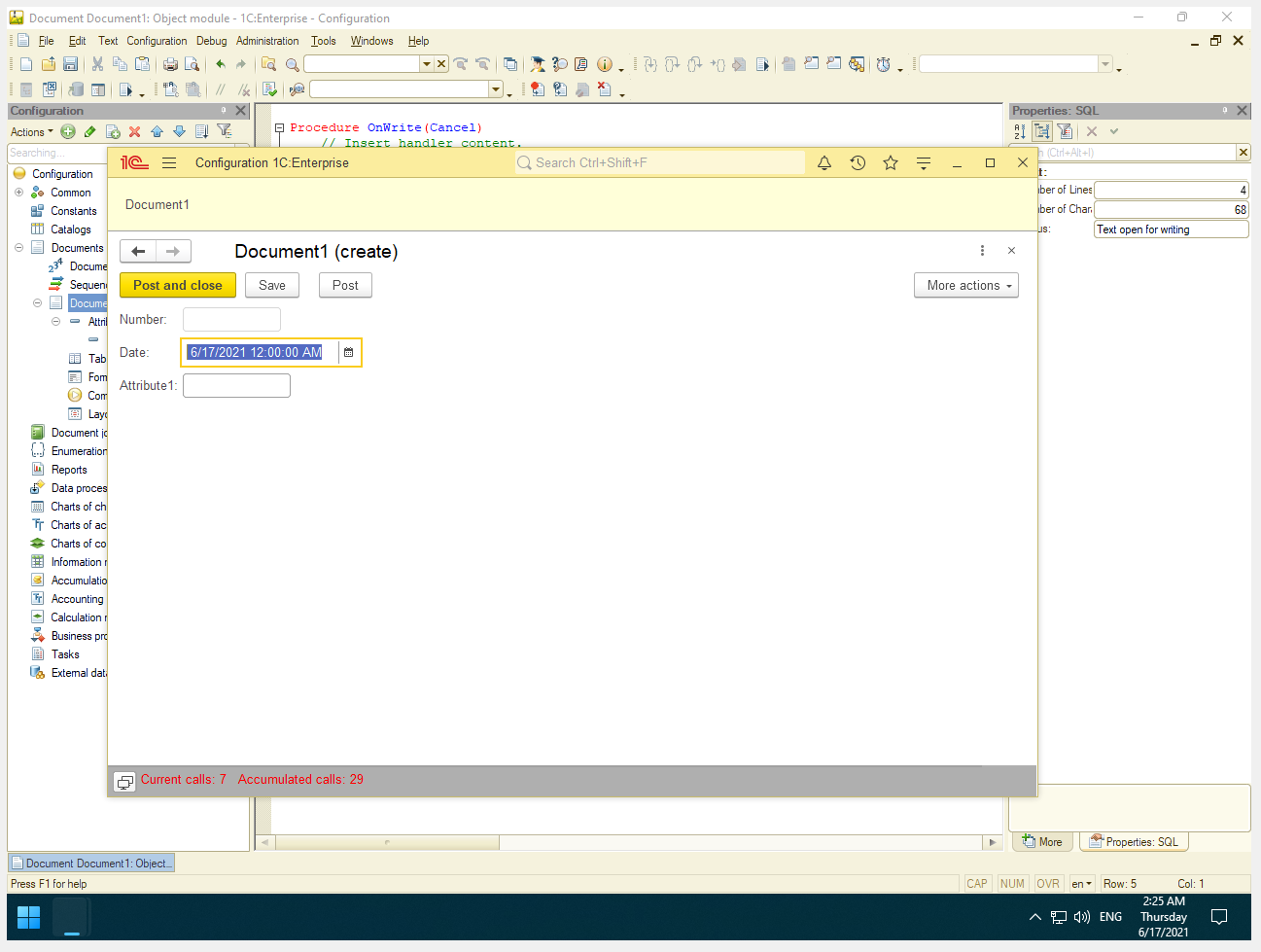The width and height of the screenshot is (1261, 952).
Task: Click the Post button
Action: tap(345, 285)
